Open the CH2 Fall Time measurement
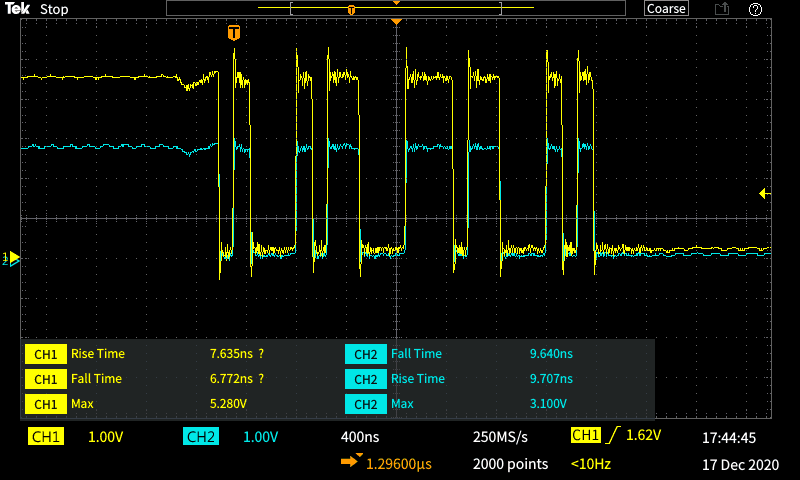 [x=416, y=353]
